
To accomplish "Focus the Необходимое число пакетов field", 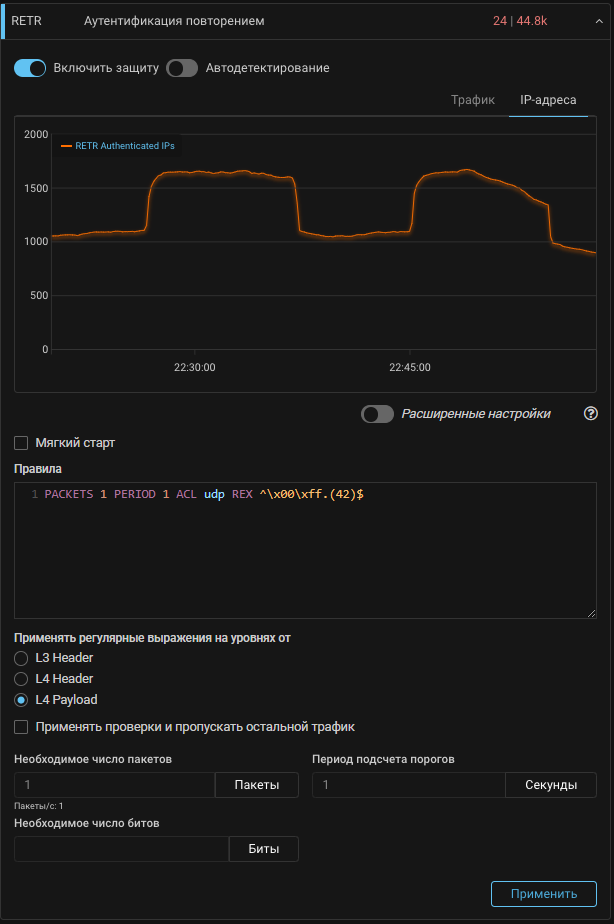I will click(115, 785).
